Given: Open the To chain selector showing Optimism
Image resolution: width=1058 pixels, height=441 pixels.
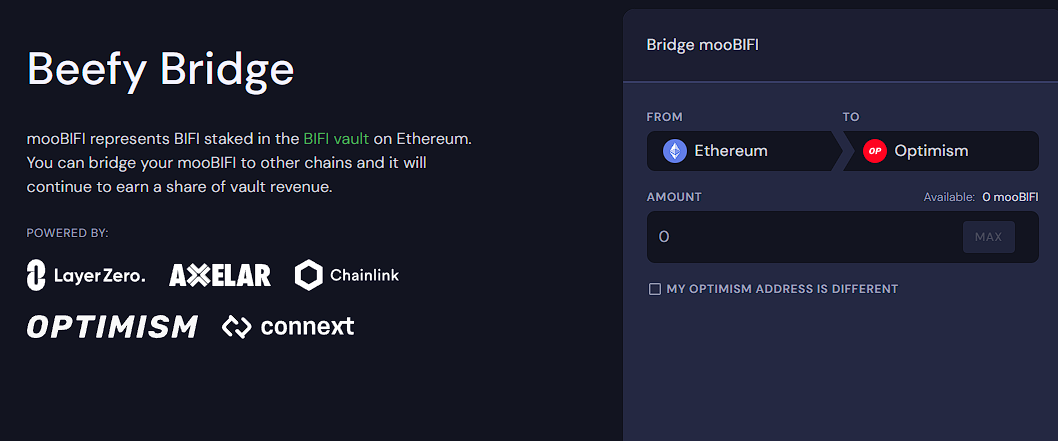Looking at the screenshot, I should (x=940, y=151).
